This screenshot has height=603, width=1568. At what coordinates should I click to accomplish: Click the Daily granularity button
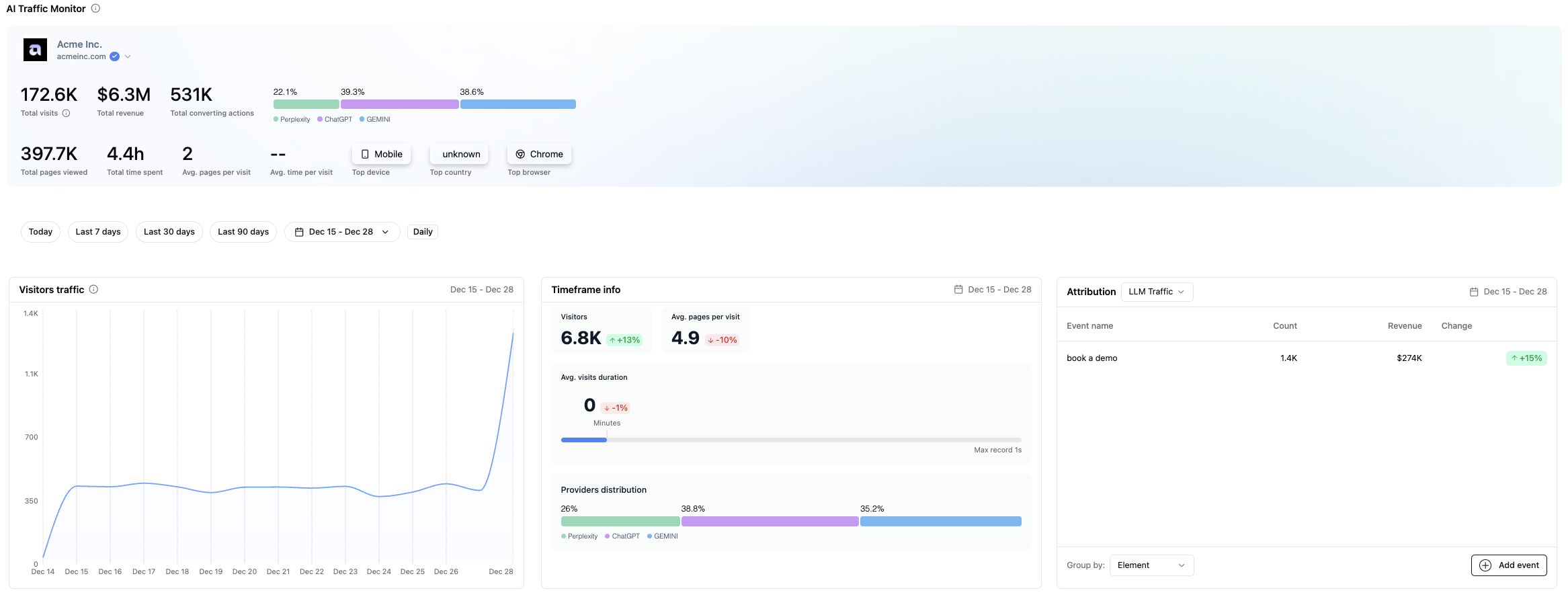[423, 232]
